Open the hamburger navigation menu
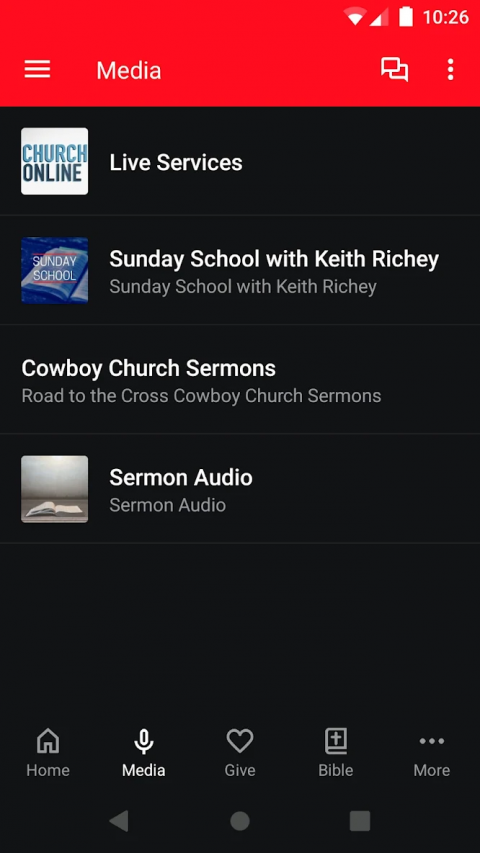The image size is (480, 853). 37,70
